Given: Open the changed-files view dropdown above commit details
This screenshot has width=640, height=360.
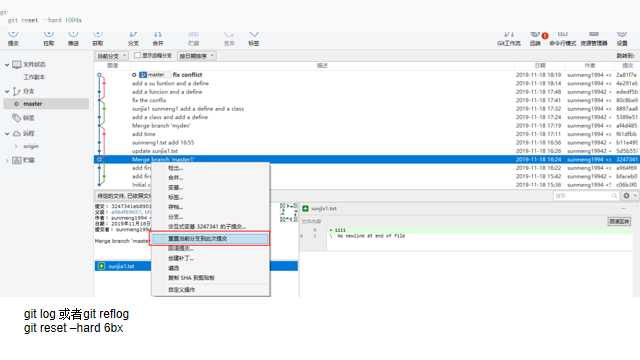Looking at the screenshot, I should pyautogui.click(x=124, y=196).
